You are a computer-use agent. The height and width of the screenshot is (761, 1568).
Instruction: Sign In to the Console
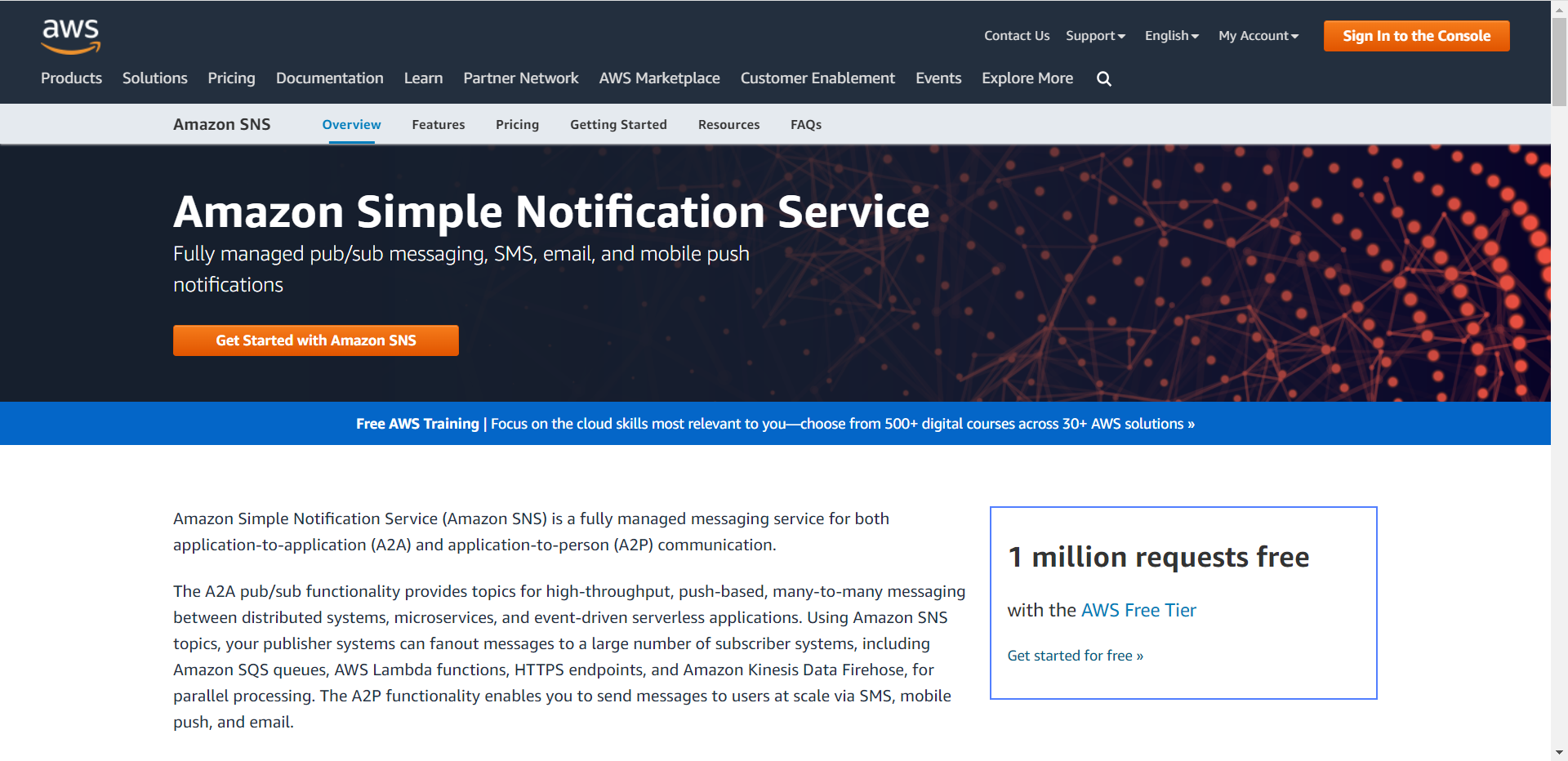click(1416, 36)
